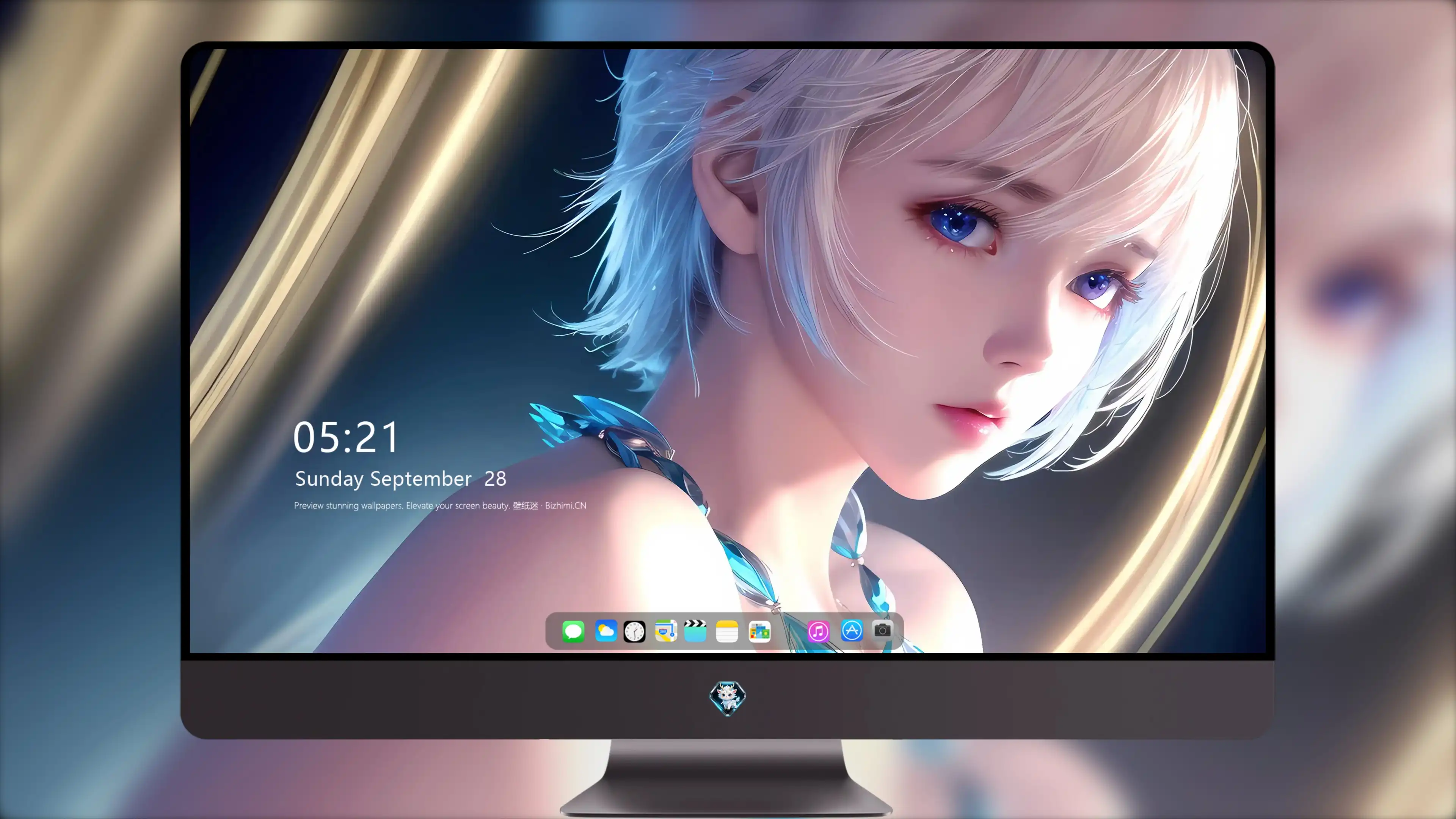Launch the Videos clapperboard app in the dock
The image size is (1456, 819).
(695, 631)
